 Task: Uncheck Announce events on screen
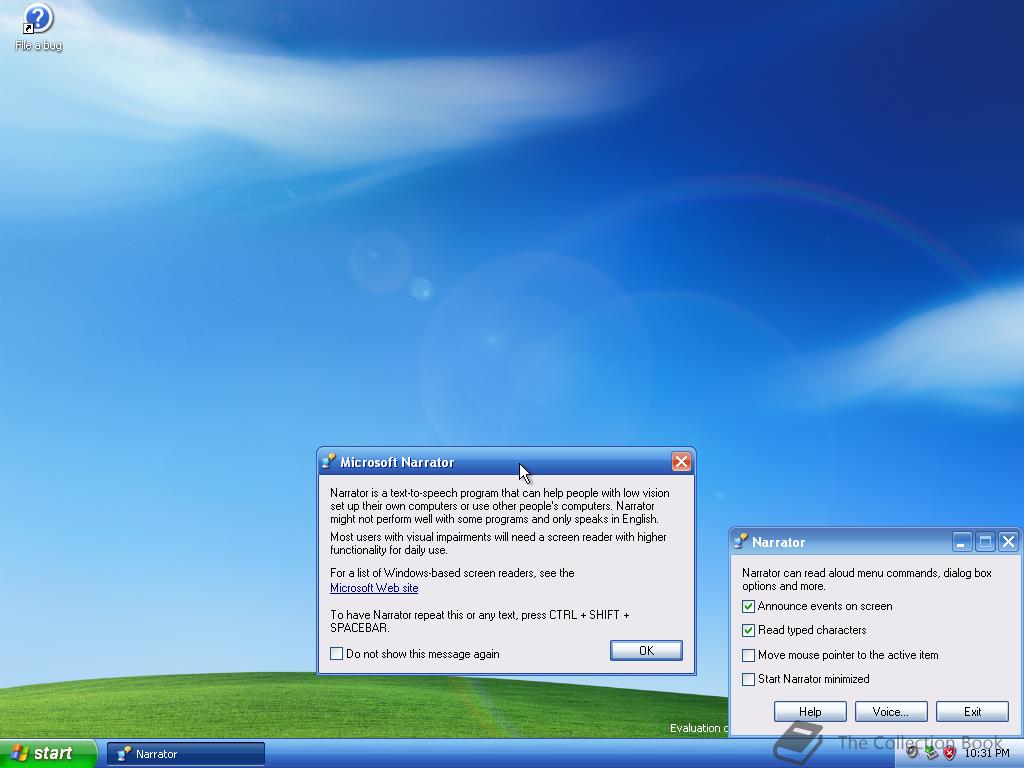748,606
